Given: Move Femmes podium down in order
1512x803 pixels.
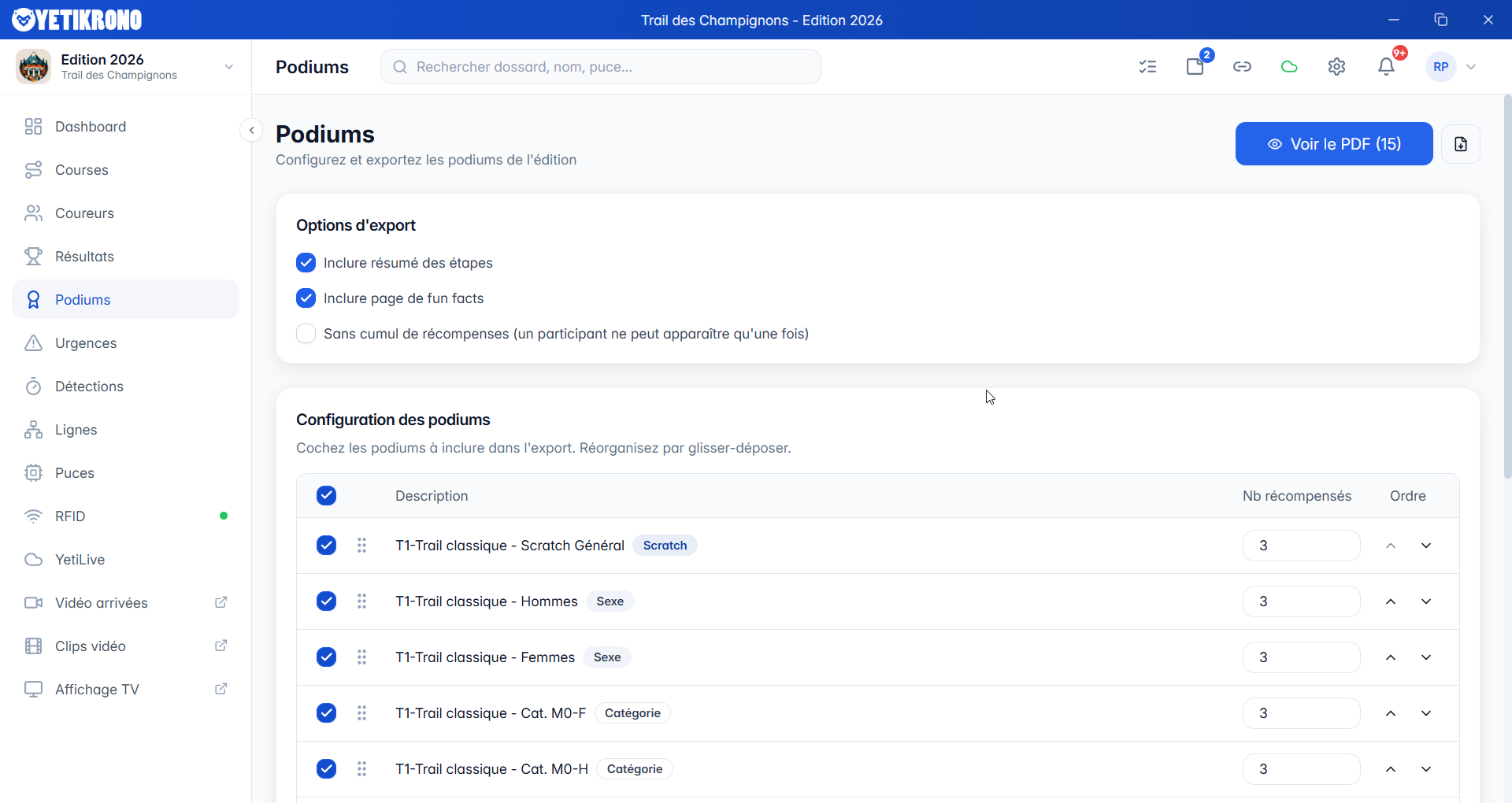Looking at the screenshot, I should [1425, 657].
